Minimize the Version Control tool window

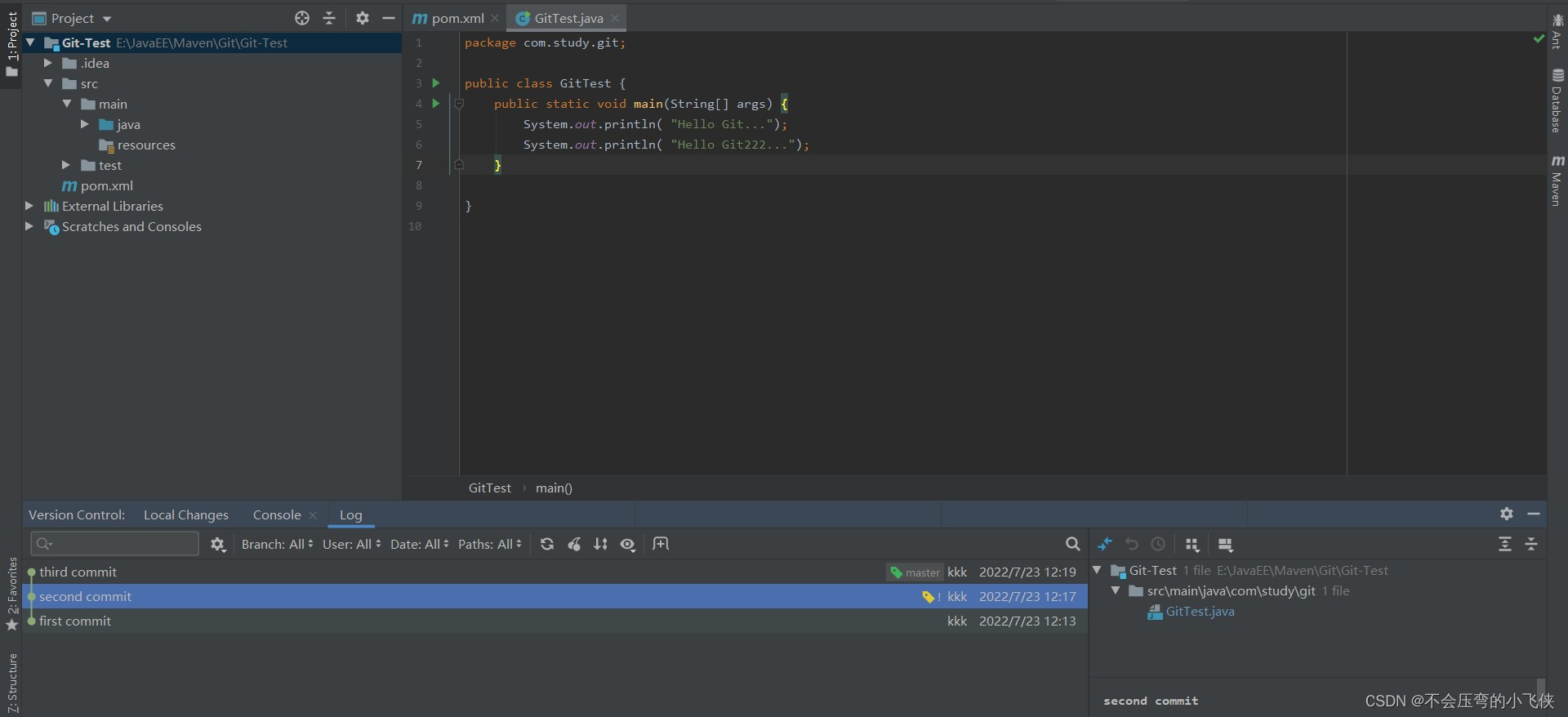tap(1534, 514)
